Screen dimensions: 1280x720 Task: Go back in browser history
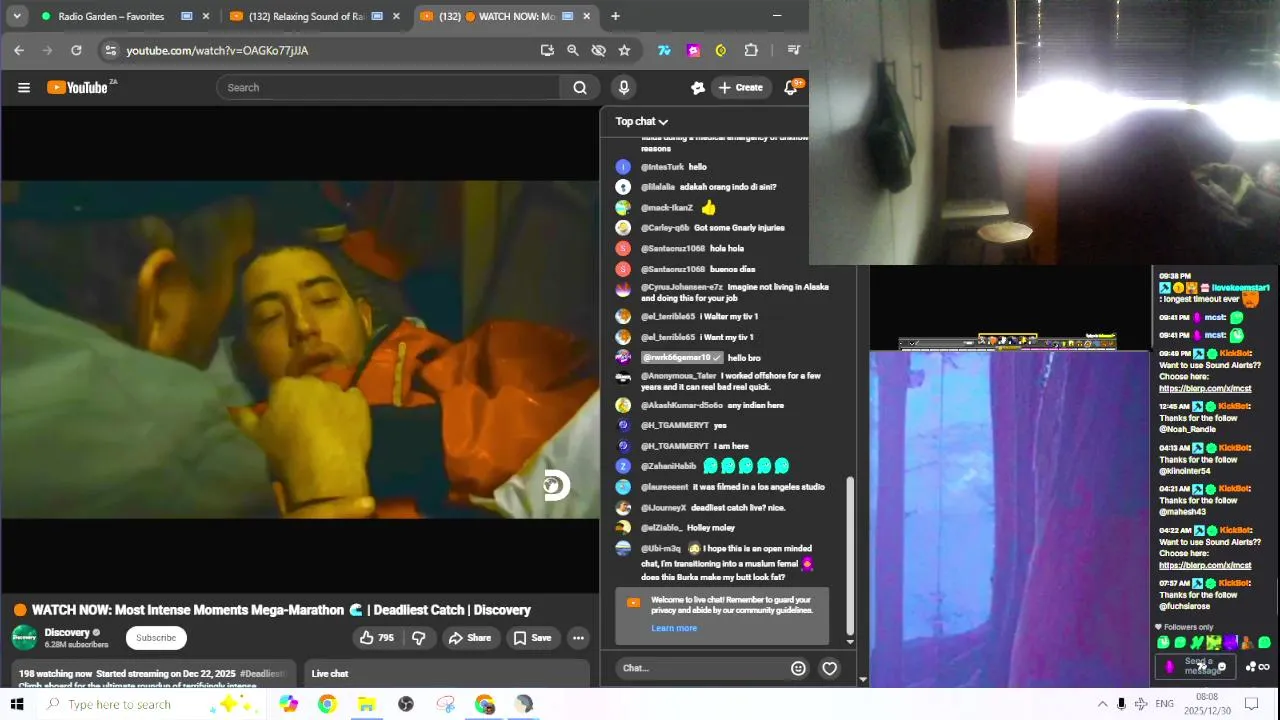(x=19, y=50)
